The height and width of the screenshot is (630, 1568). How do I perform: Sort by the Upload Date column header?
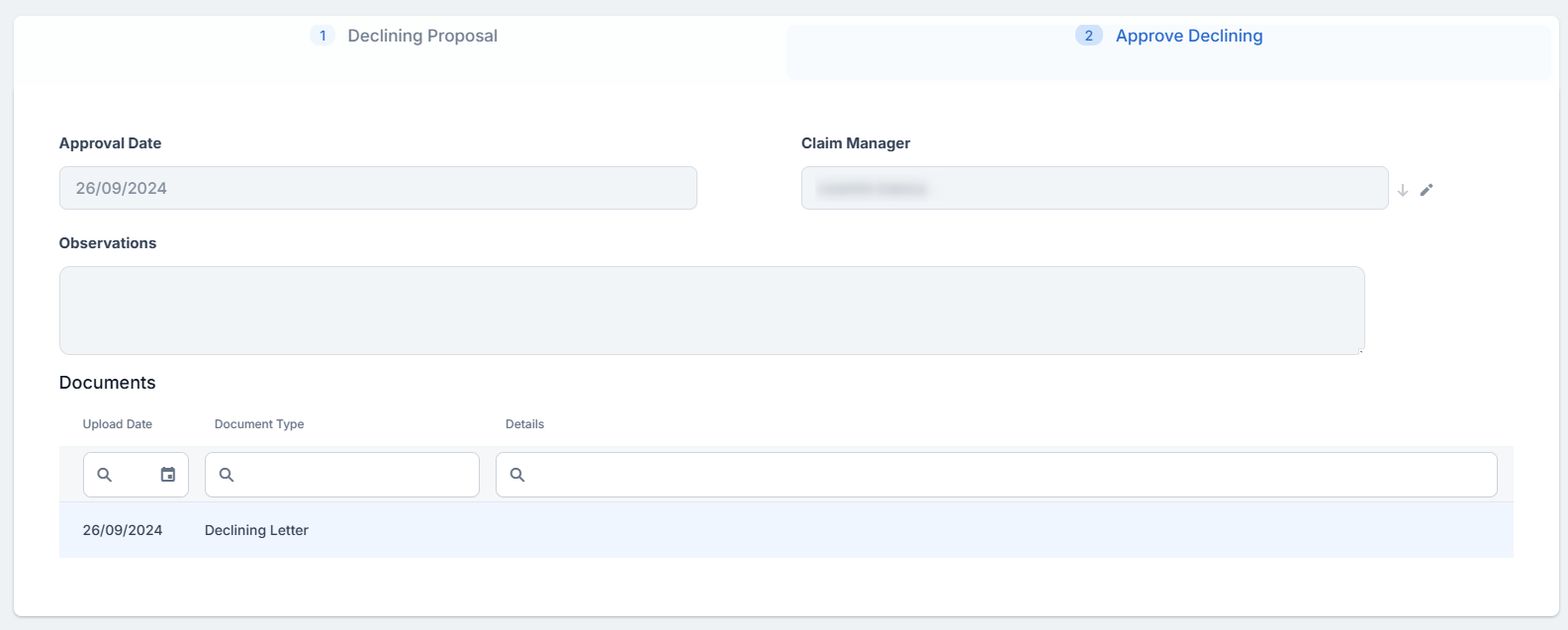(118, 424)
